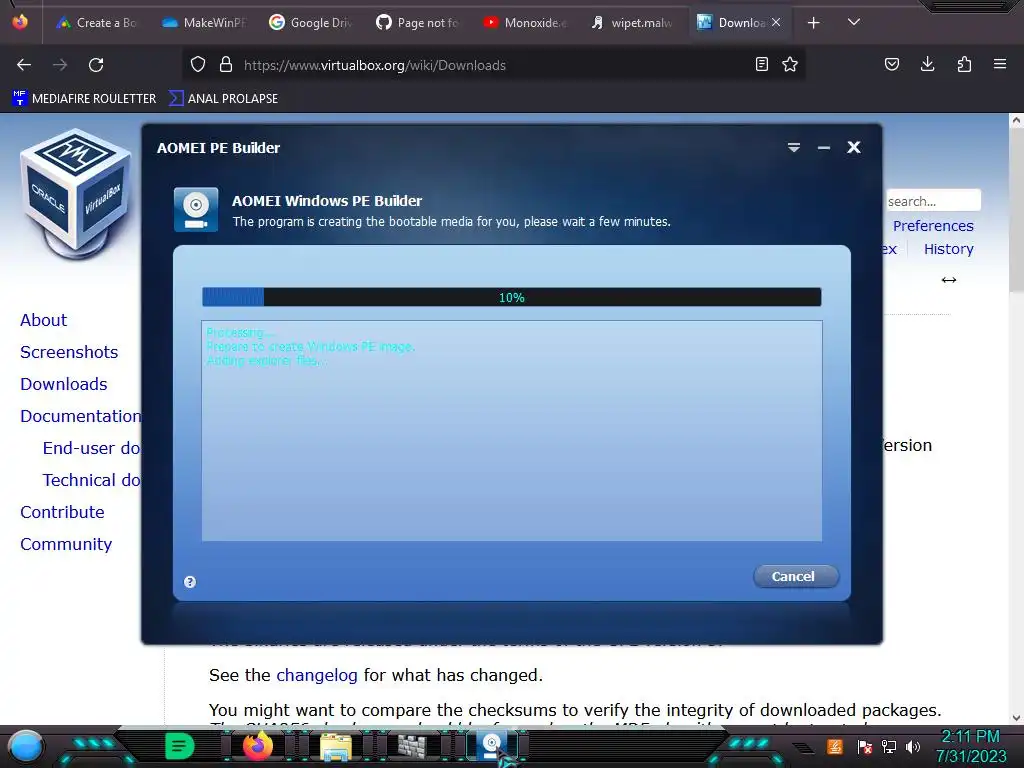The image size is (1024, 768).
Task: Switch to the MakeWinPE browser tab
Action: click(204, 23)
